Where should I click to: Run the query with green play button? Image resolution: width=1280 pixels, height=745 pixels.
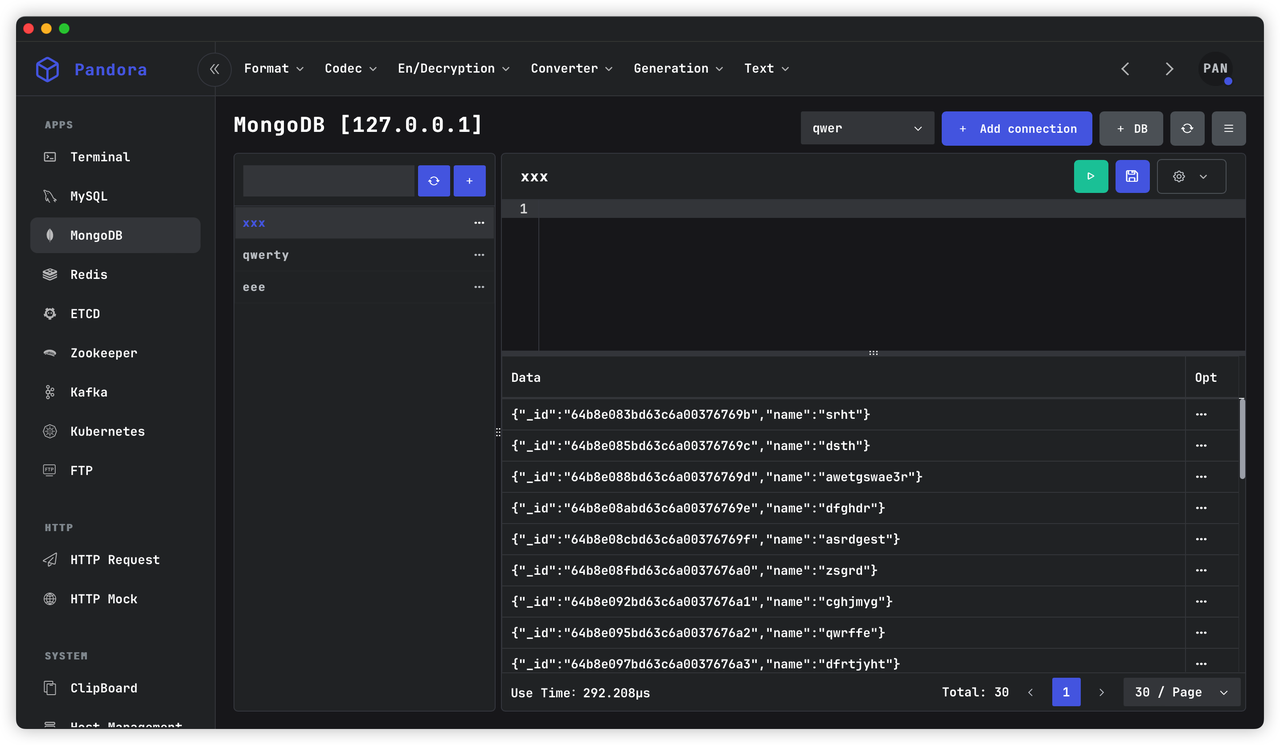pos(1091,176)
